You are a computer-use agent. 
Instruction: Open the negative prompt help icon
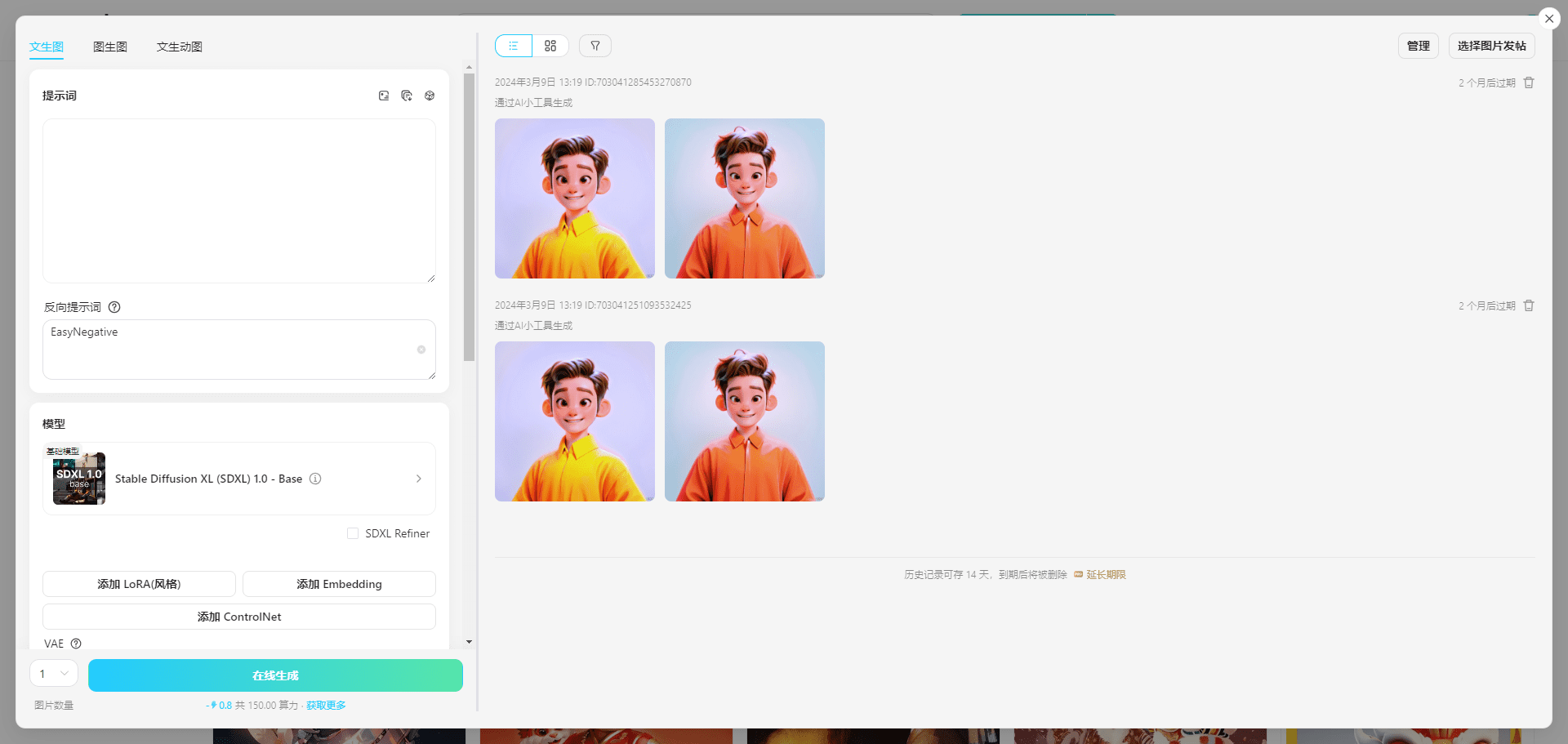(x=114, y=307)
